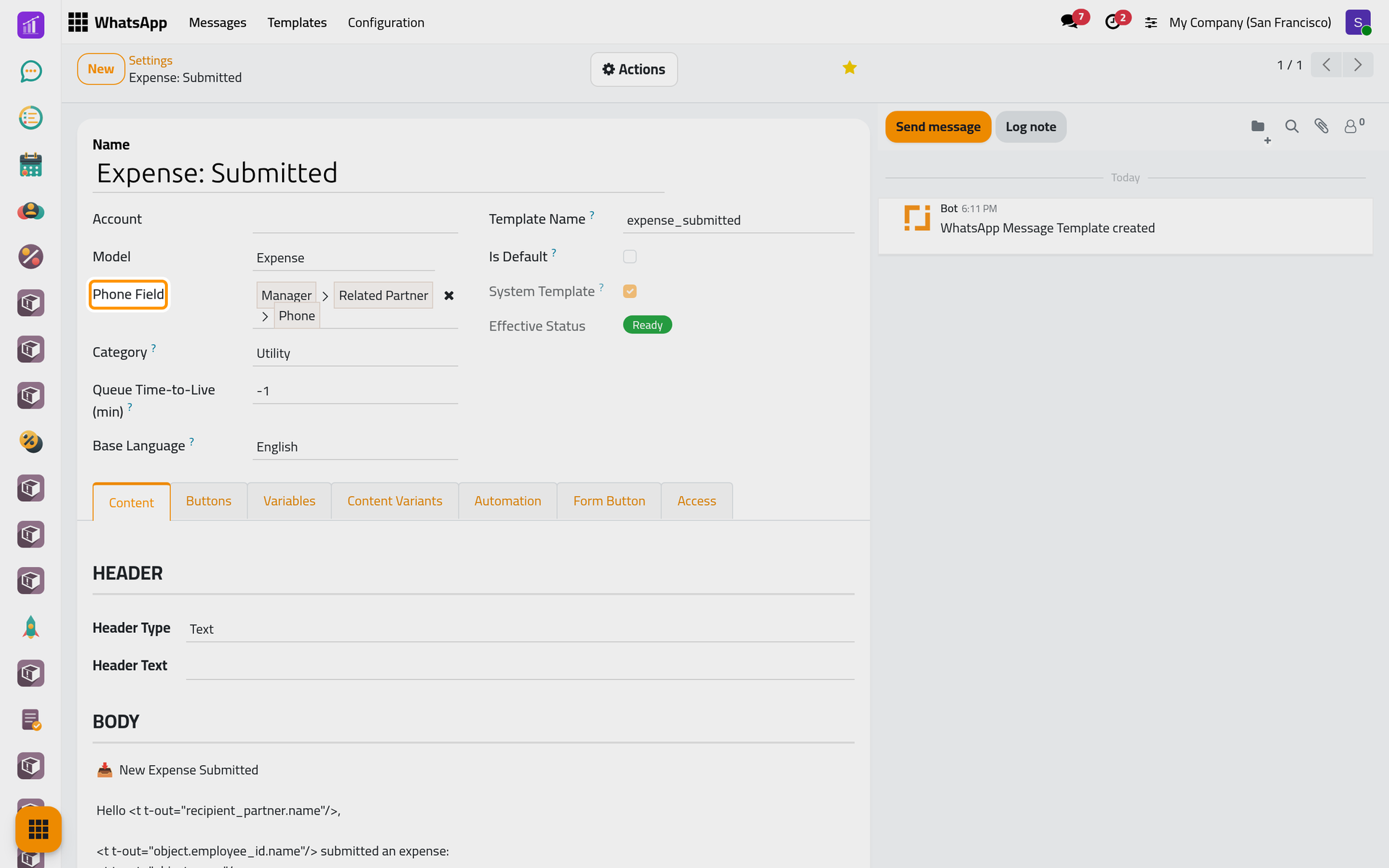Toggle the favorite star for this record
Screen dimensions: 1389x868
(x=849, y=68)
